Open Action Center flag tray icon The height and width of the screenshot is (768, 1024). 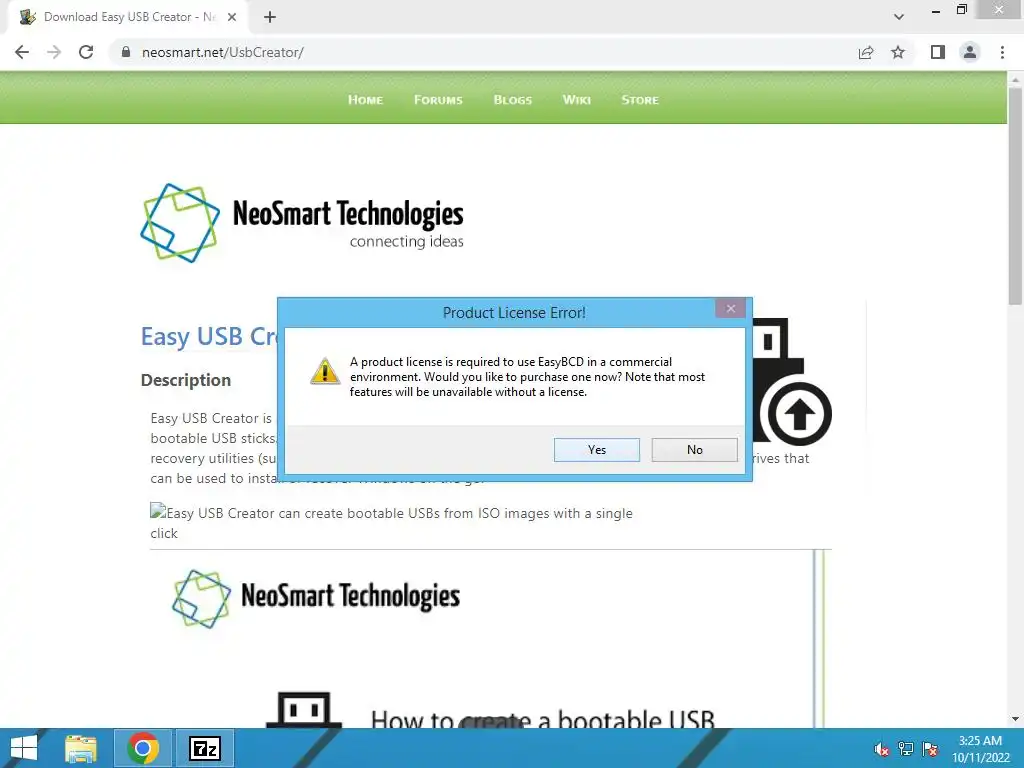930,748
